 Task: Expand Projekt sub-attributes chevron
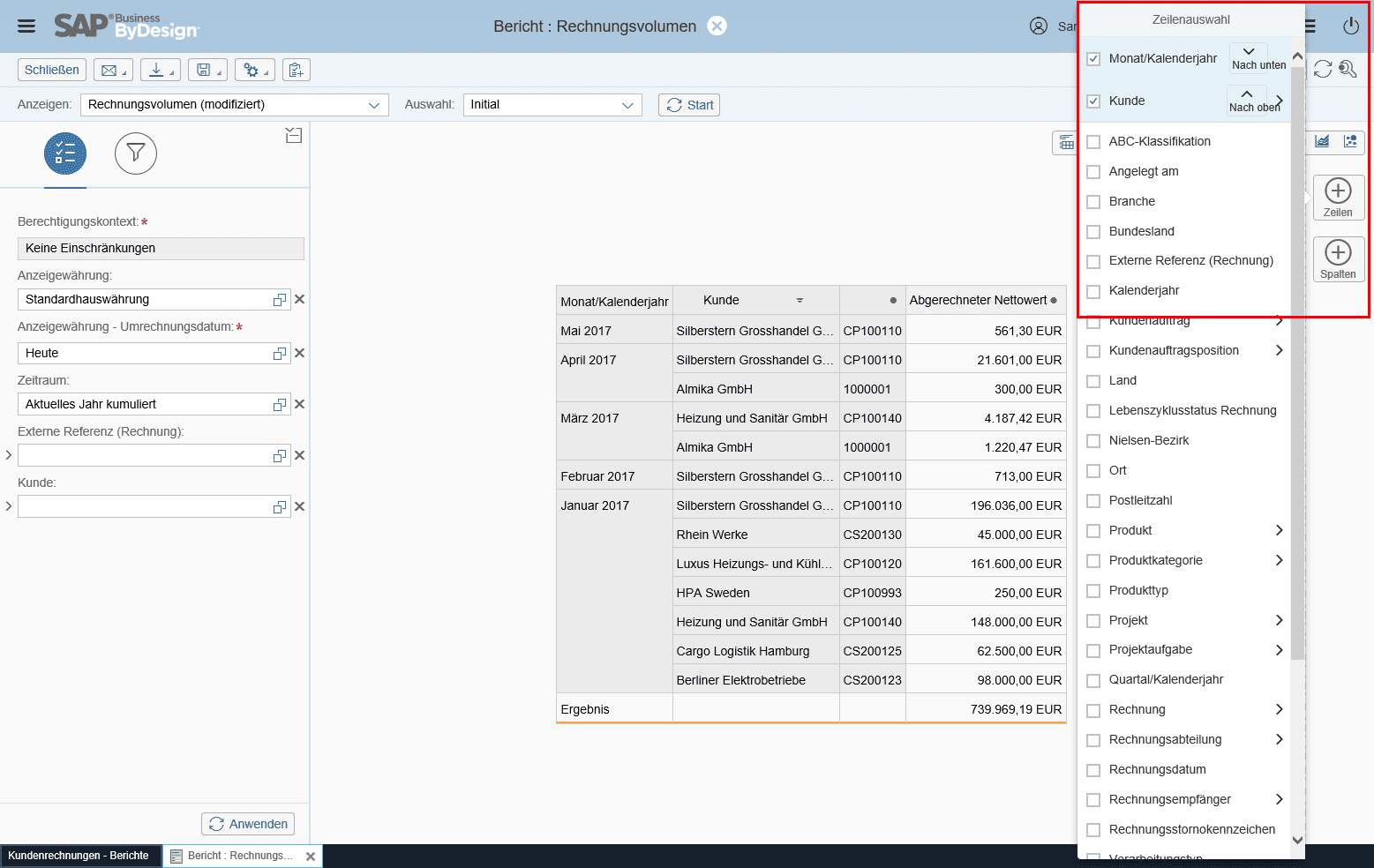[1280, 620]
